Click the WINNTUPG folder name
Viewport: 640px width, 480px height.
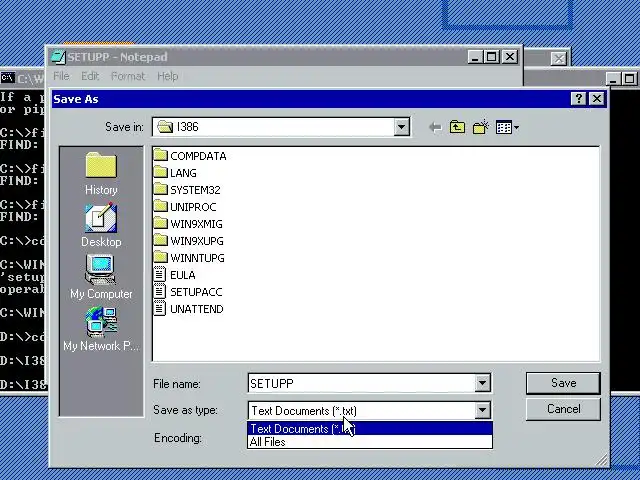pos(197,258)
